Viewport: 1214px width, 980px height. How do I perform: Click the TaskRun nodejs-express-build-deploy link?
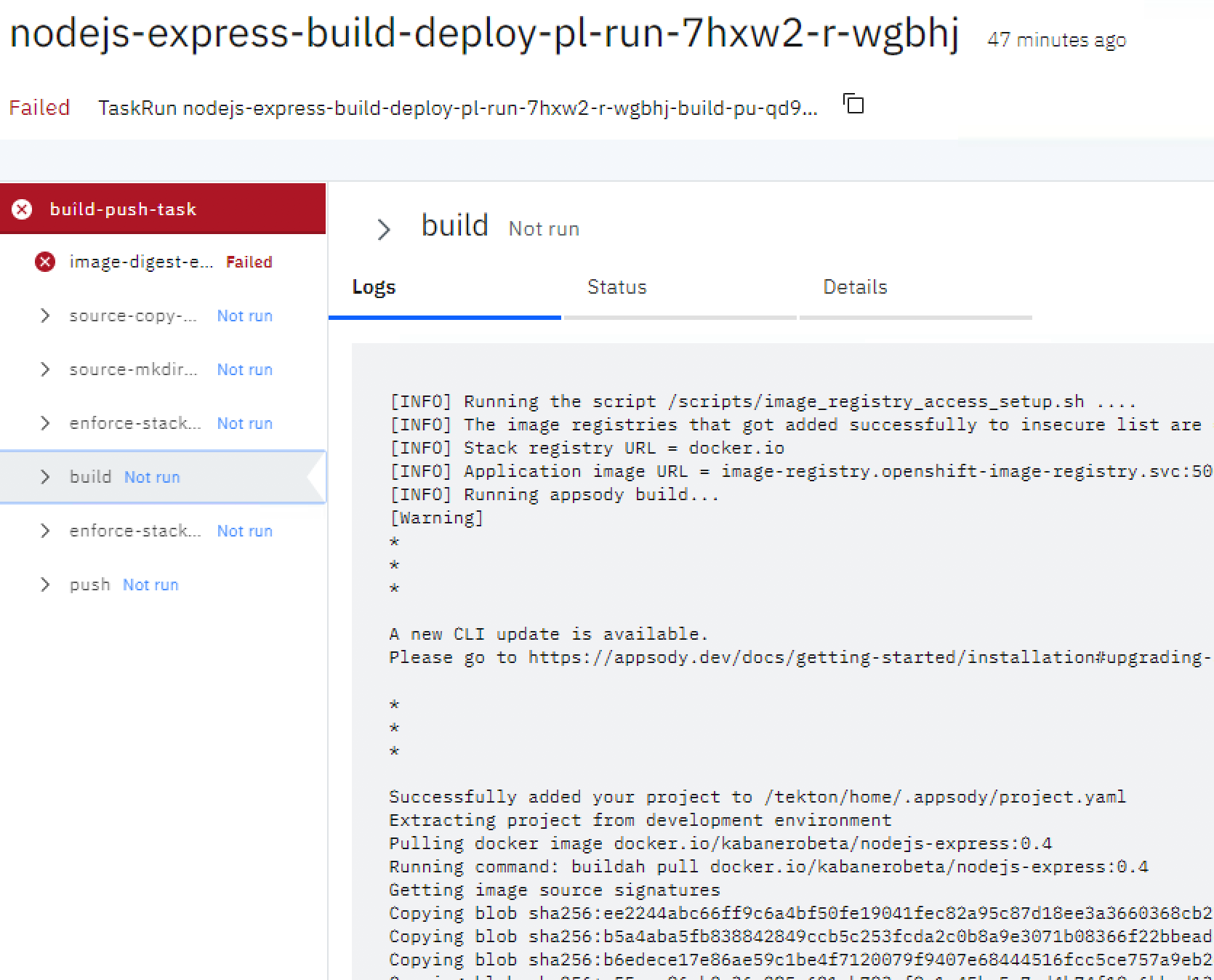(458, 108)
